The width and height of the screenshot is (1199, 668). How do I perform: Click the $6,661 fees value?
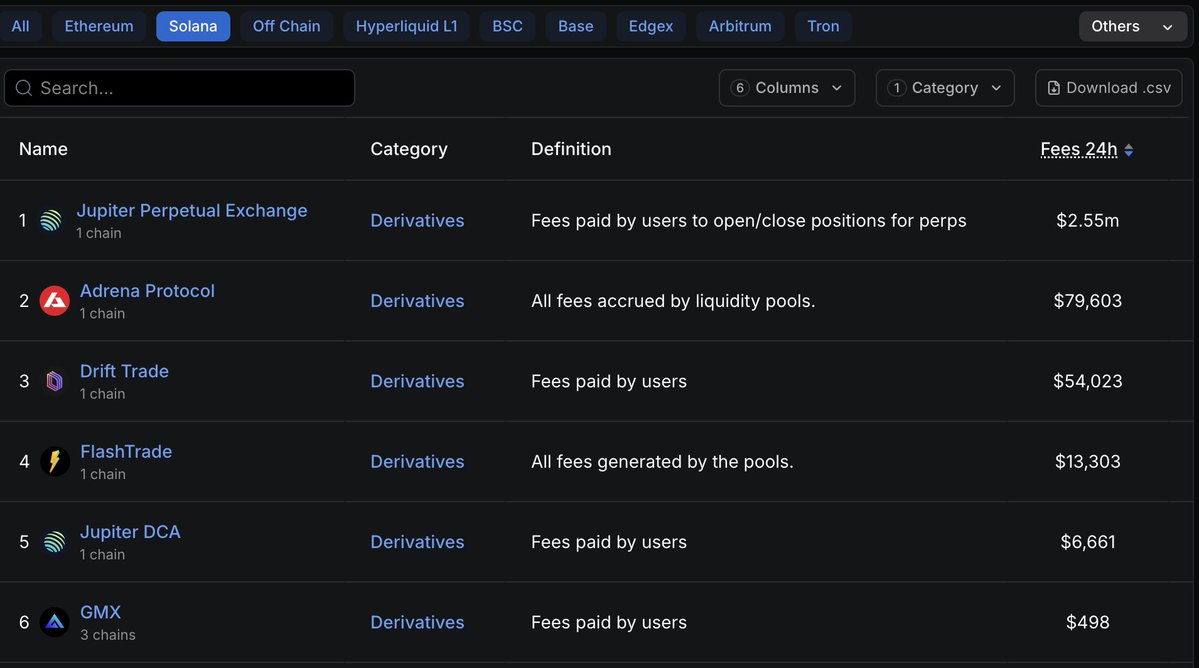click(1087, 542)
